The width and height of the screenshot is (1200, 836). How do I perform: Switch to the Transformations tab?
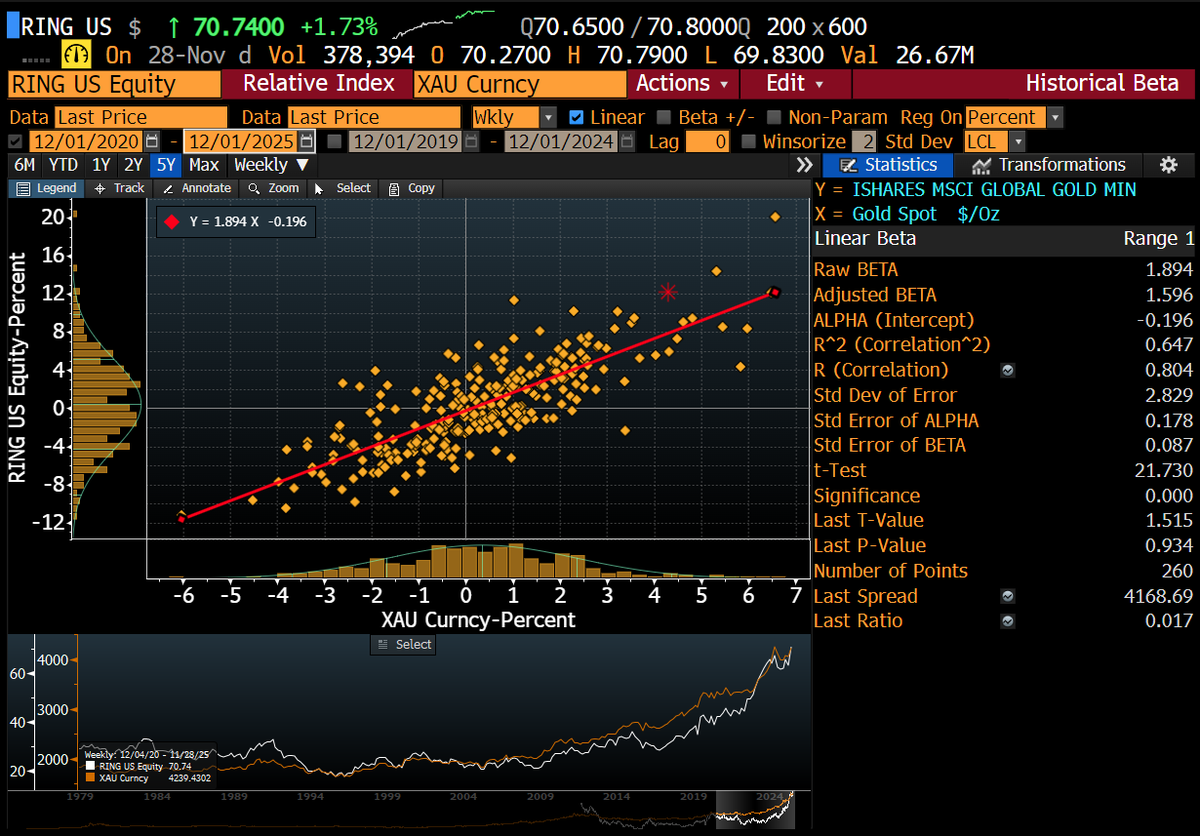tap(1049, 165)
